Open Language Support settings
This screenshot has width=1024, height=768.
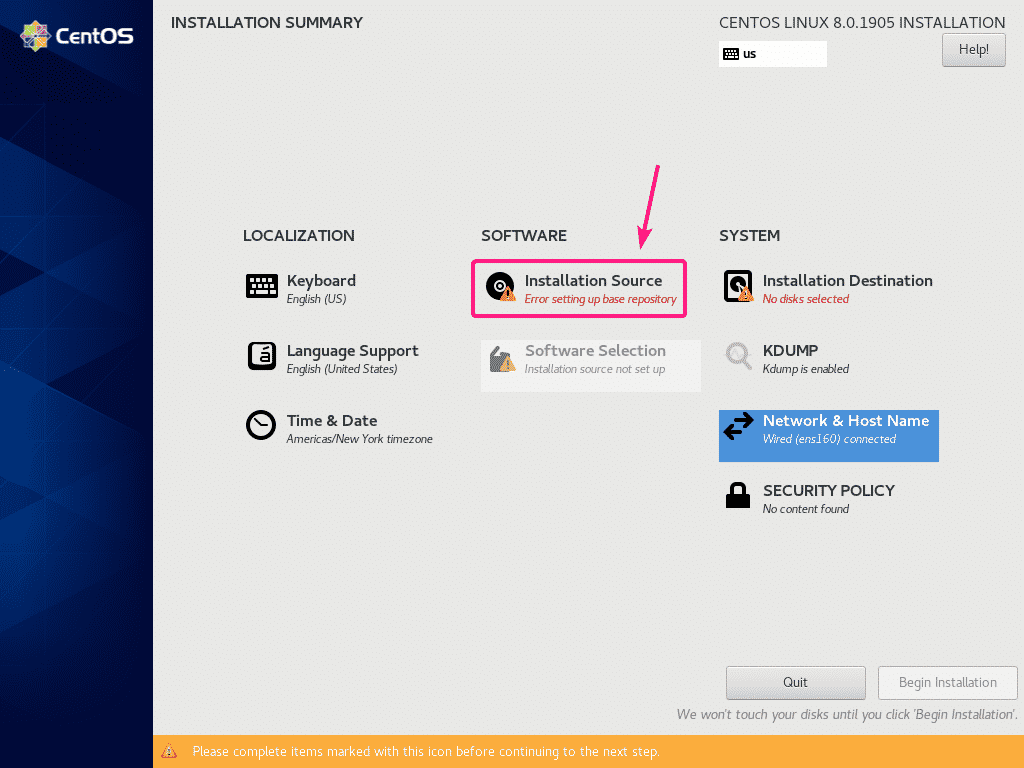[x=261, y=357]
